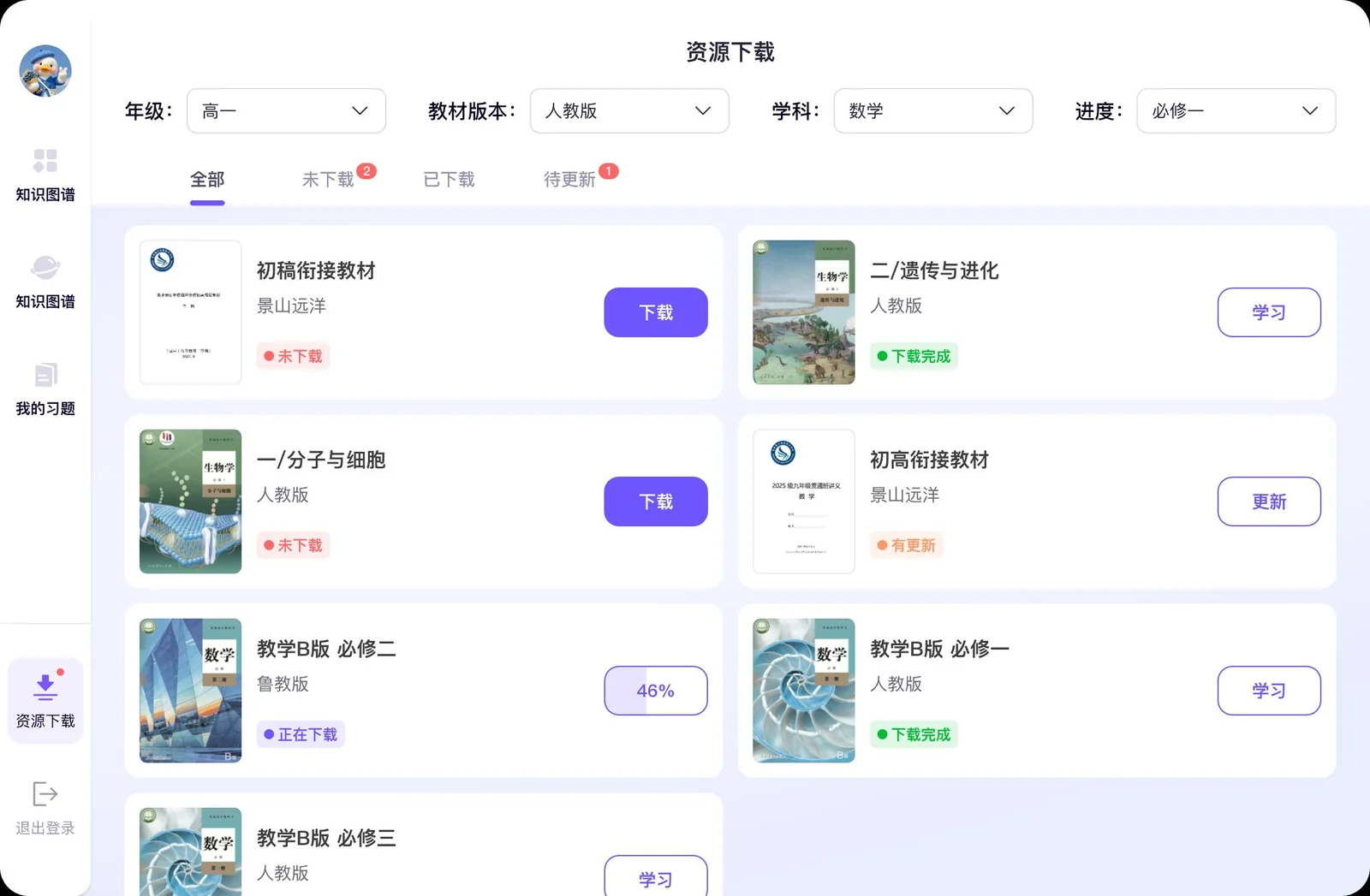Click the 有更新 status tag
This screenshot has height=896, width=1370.
pos(907,545)
